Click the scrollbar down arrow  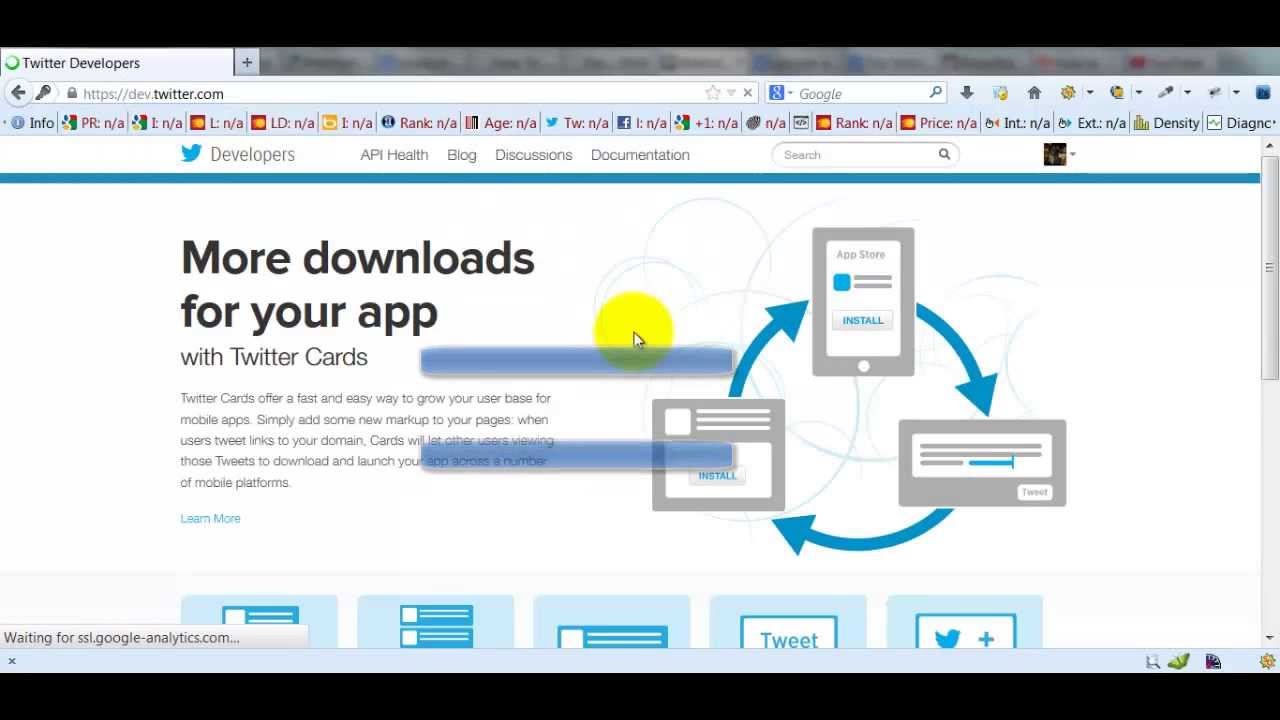[x=1270, y=637]
